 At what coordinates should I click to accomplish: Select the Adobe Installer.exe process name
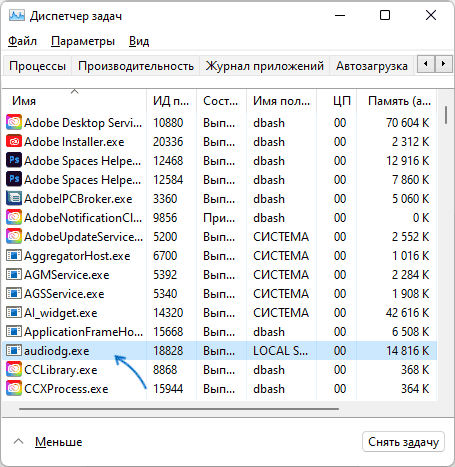[x=74, y=142]
